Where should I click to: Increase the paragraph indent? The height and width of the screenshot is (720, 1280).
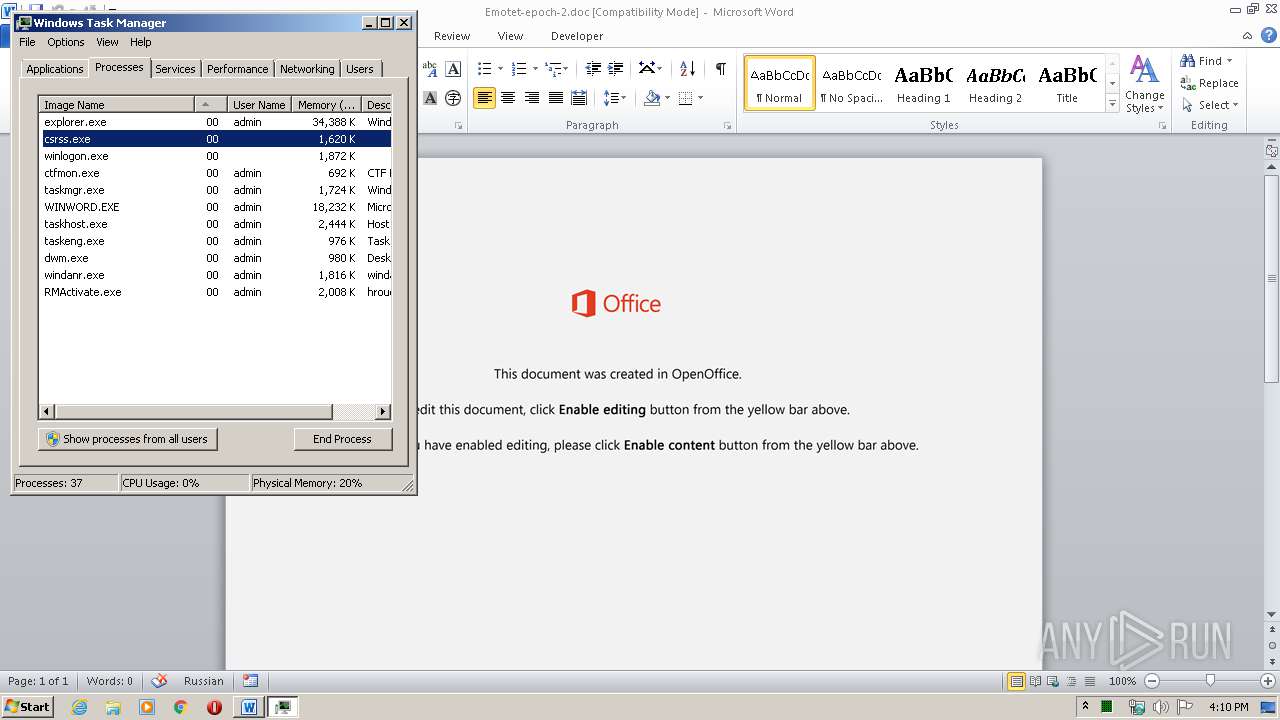point(618,68)
